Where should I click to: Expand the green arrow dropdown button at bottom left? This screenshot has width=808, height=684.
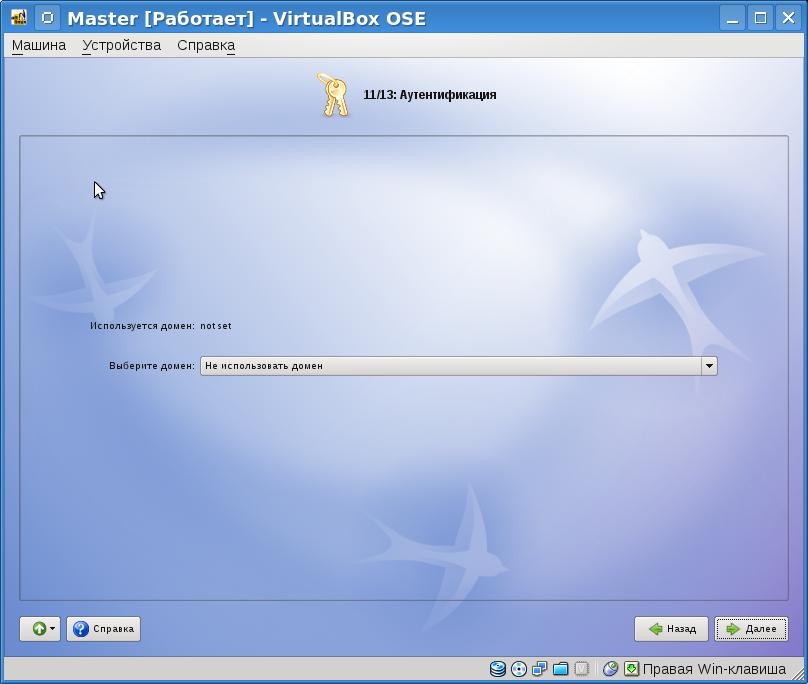point(40,629)
